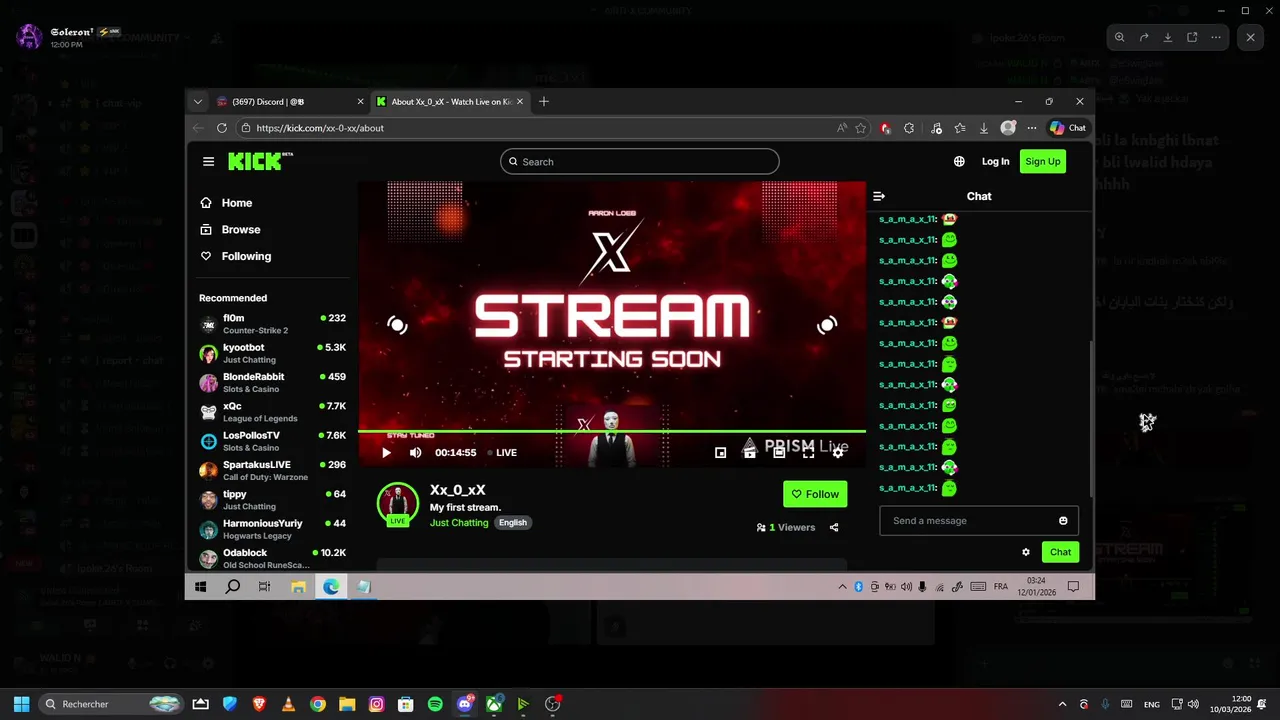The height and width of the screenshot is (720, 1280).
Task: Download the image from viewer toolbar
Action: click(x=1168, y=37)
